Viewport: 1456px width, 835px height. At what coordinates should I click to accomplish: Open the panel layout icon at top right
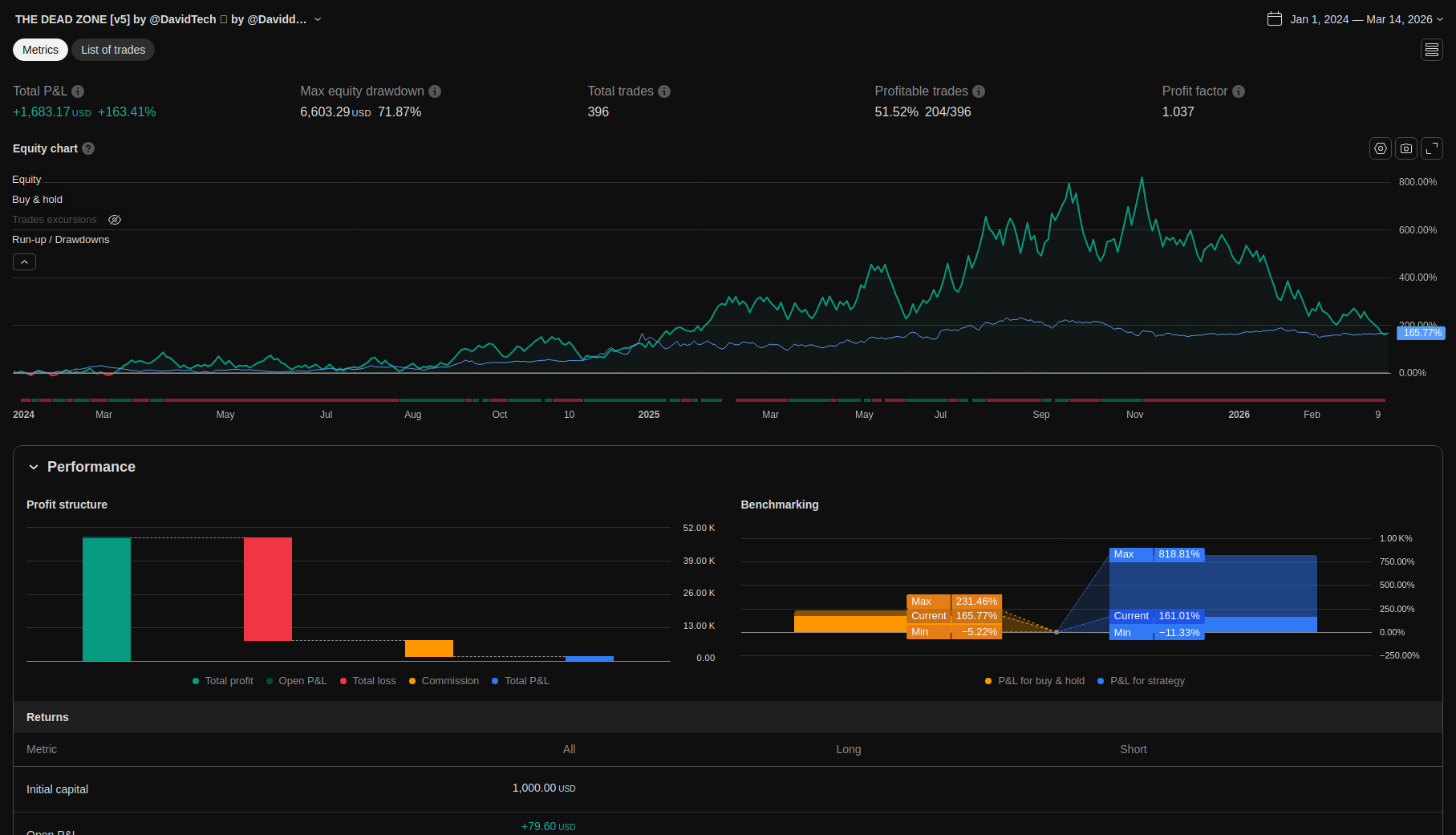click(x=1432, y=50)
